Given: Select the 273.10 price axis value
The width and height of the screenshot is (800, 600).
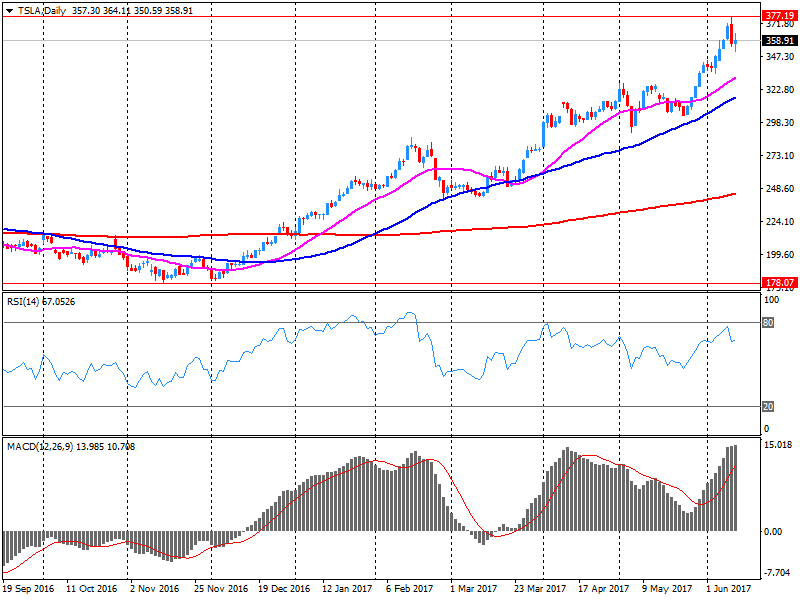Looking at the screenshot, I should [x=780, y=156].
